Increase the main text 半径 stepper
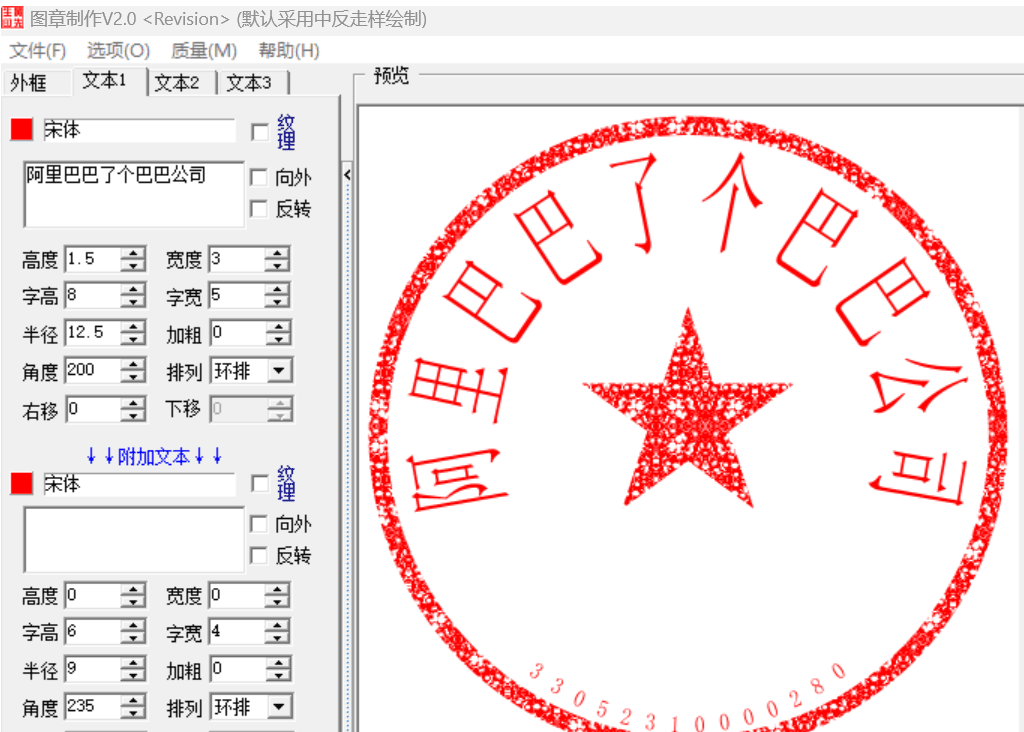 pyautogui.click(x=133, y=327)
